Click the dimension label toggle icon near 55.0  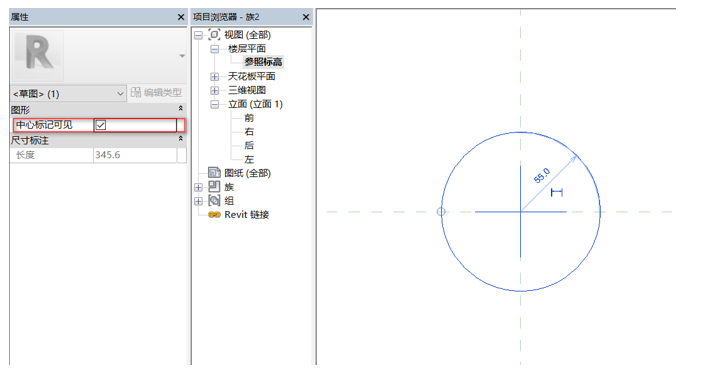pos(557,192)
